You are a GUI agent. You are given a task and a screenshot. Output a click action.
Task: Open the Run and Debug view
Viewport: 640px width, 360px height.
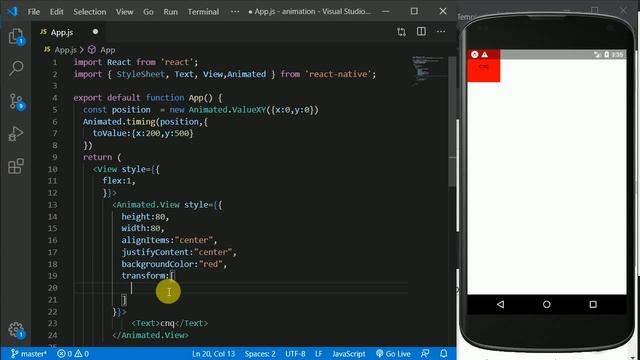pos(16,133)
